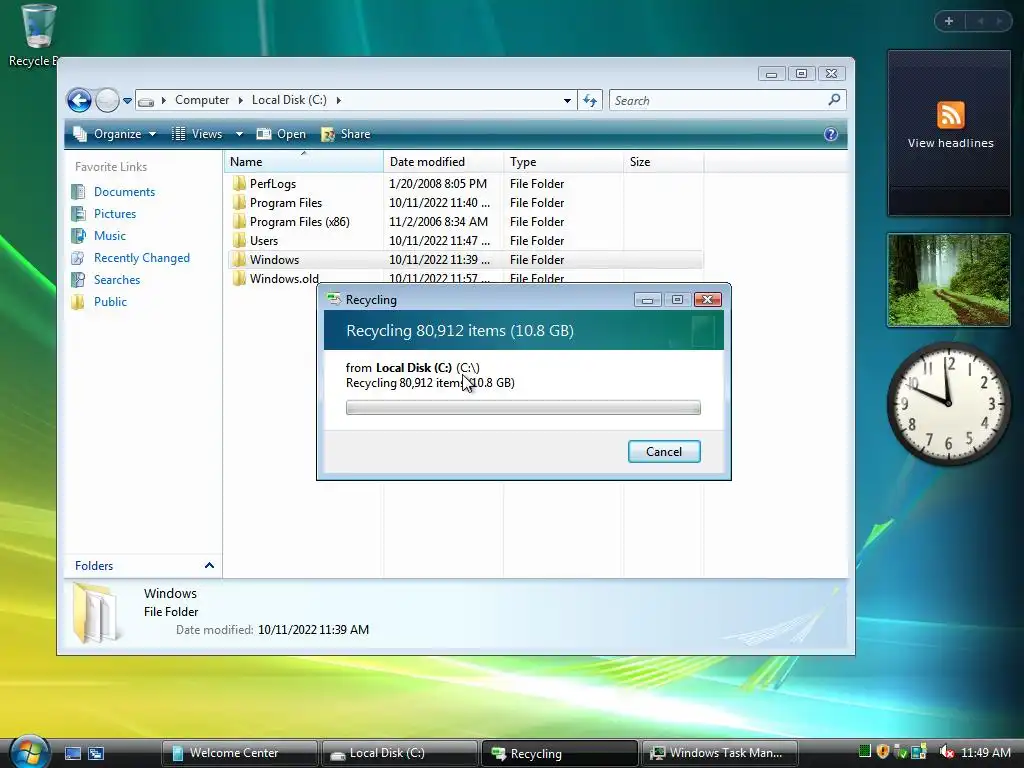Expand the arrow after Local Disk (C:)
This screenshot has height=768, width=1024.
tap(338, 101)
